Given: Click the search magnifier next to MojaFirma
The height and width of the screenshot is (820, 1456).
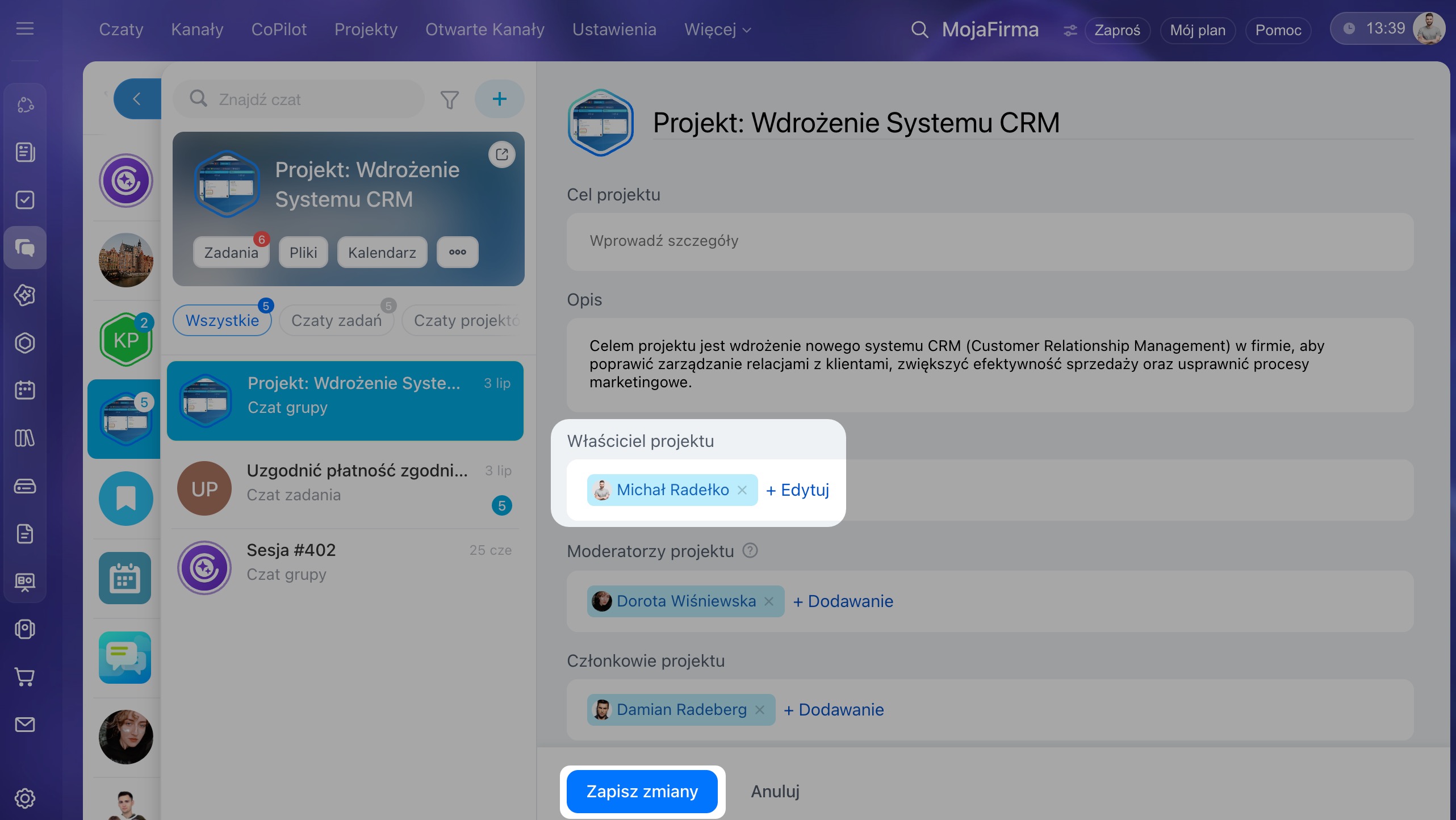Looking at the screenshot, I should coord(919,30).
